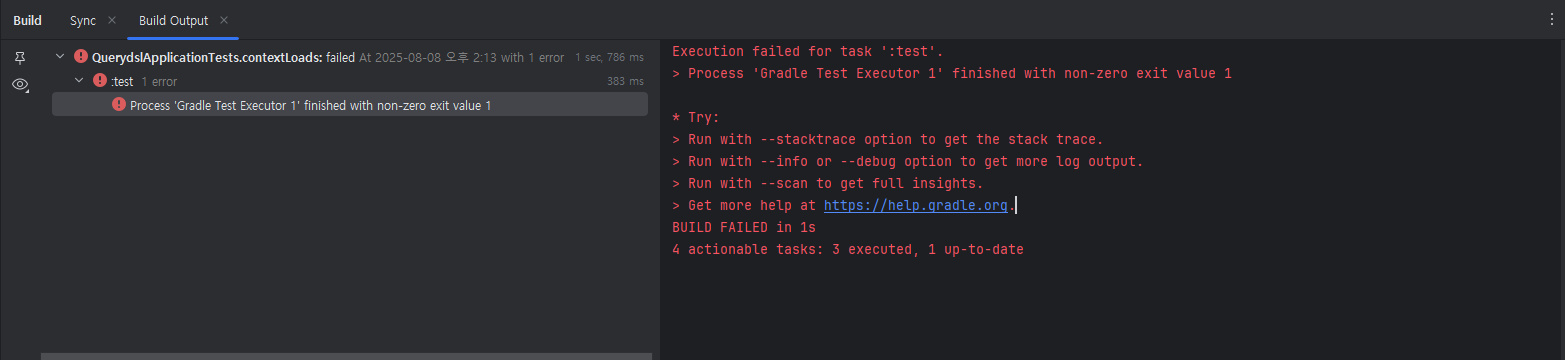This screenshot has width=1565, height=360.
Task: Click the 'Run with --stacktrace' output line
Action: [888, 139]
